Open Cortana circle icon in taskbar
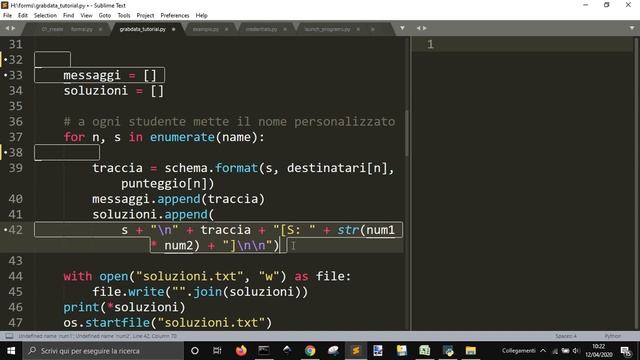This screenshot has height=360, width=640. pos(195,351)
